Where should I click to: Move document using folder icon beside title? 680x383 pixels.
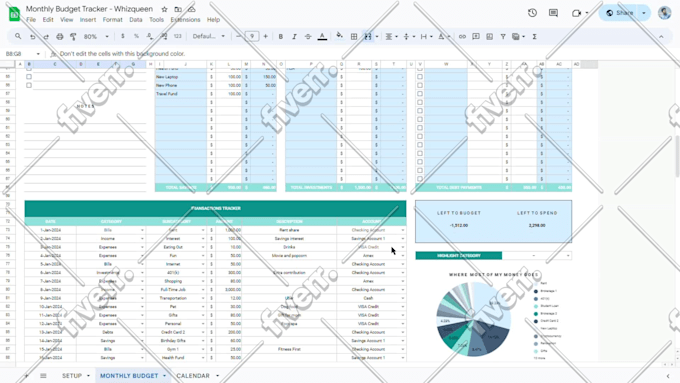pyautogui.click(x=178, y=9)
